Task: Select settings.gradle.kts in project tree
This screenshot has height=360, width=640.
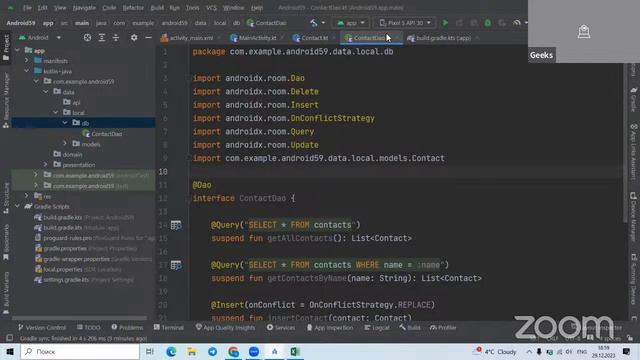Action: coord(66,280)
